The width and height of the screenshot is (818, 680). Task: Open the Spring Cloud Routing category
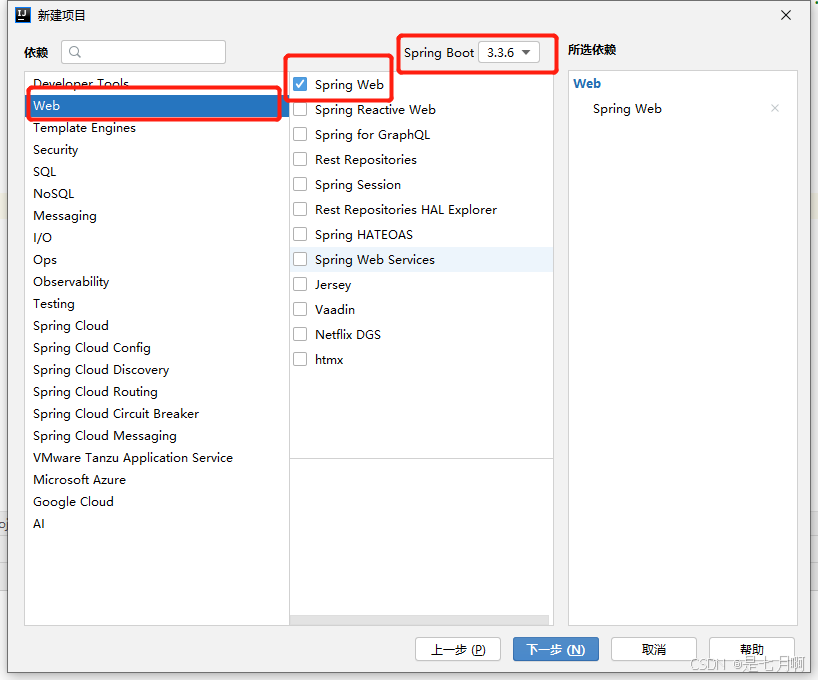coord(157,391)
